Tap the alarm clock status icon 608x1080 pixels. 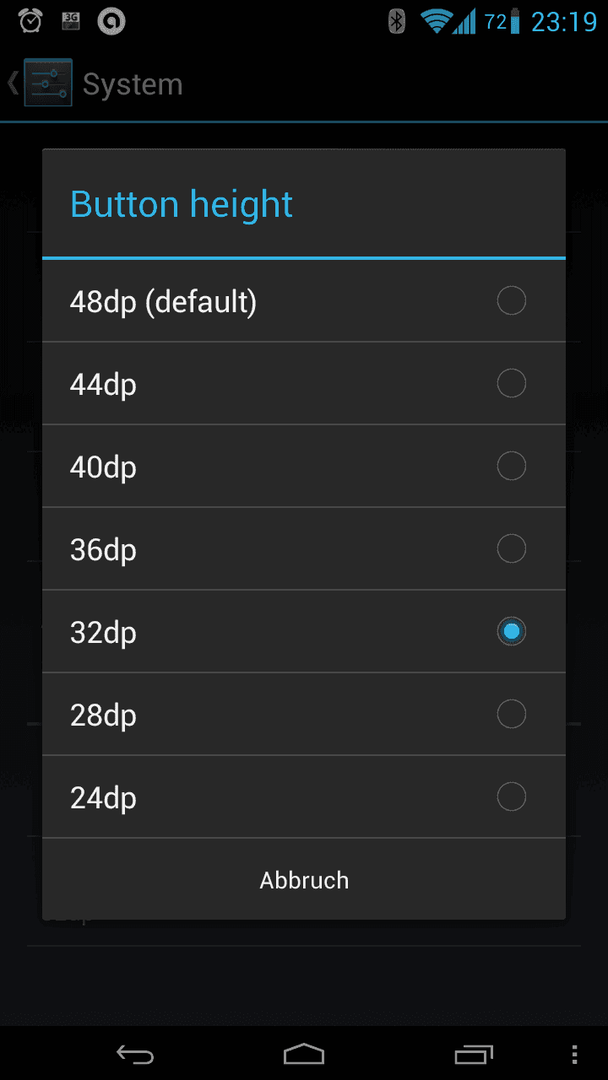point(30,22)
